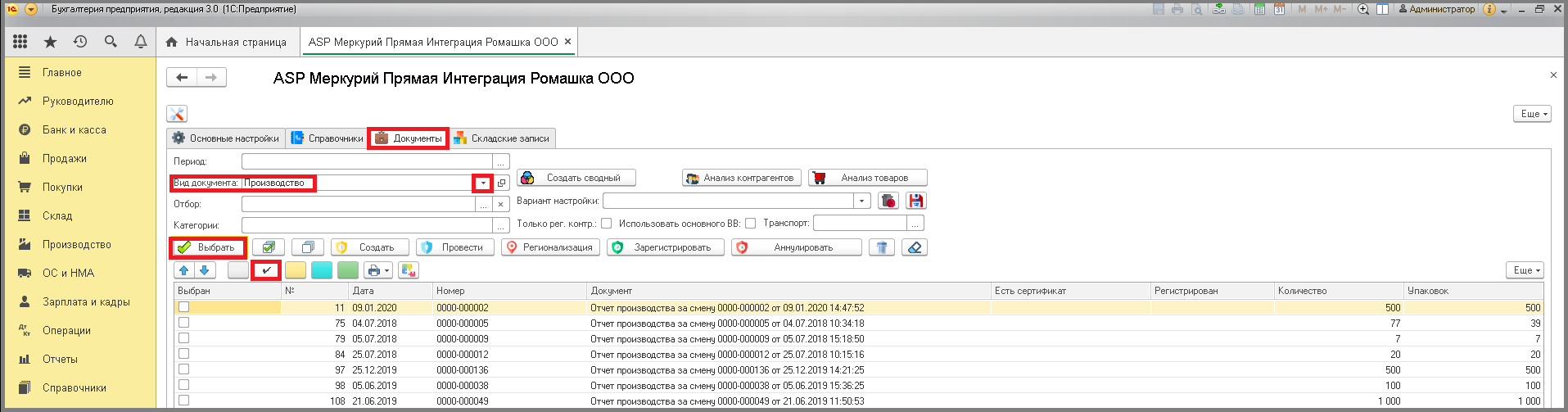Open the info icon in title bar
This screenshot has height=412, width=1568.
tap(1489, 9)
